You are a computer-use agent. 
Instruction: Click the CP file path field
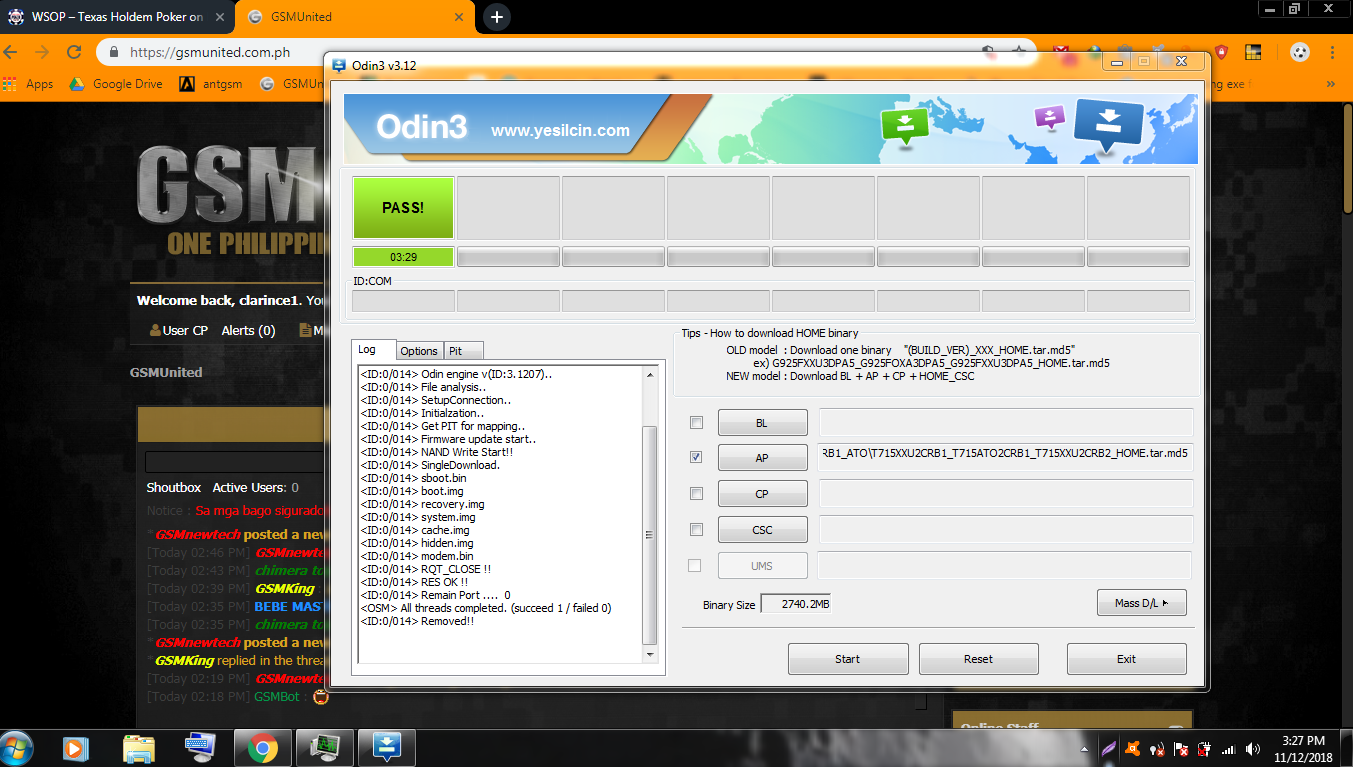1006,494
